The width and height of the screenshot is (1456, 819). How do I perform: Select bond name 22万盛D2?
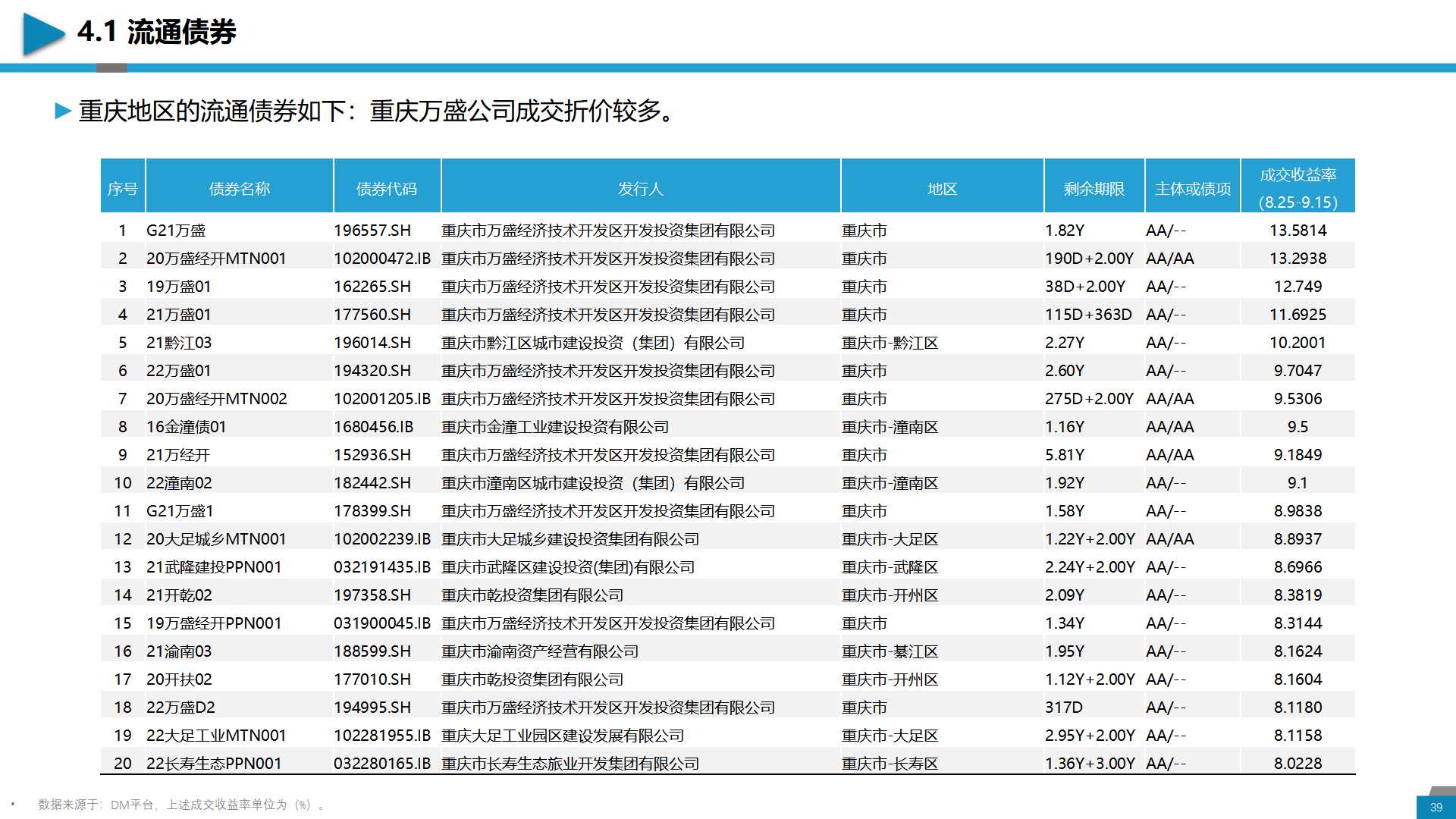point(180,708)
